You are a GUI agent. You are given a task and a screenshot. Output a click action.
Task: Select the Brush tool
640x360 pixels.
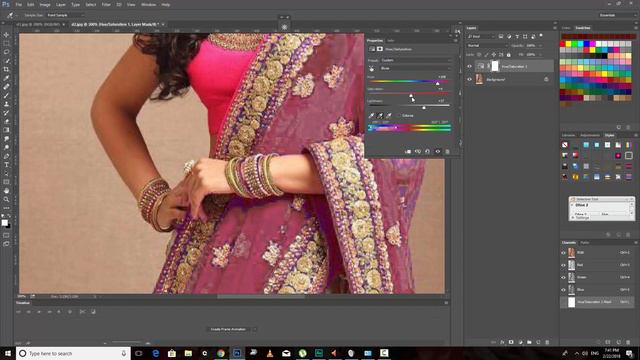(6, 96)
